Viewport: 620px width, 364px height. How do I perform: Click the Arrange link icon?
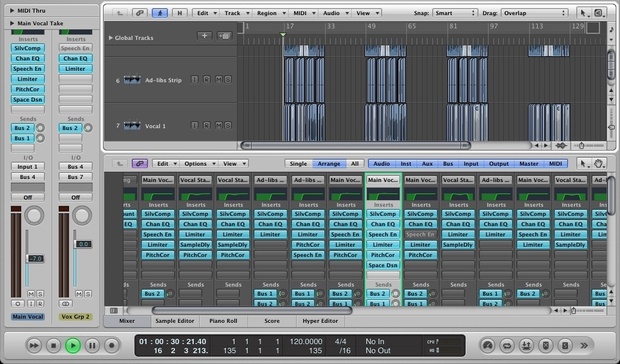click(x=139, y=13)
